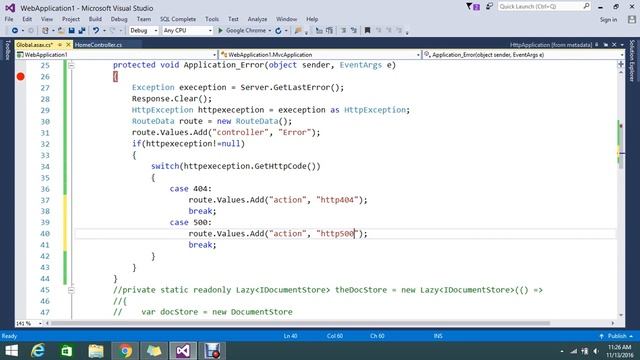
Task: Click the browser Refresh icon in toolbar
Action: (x=278, y=31)
